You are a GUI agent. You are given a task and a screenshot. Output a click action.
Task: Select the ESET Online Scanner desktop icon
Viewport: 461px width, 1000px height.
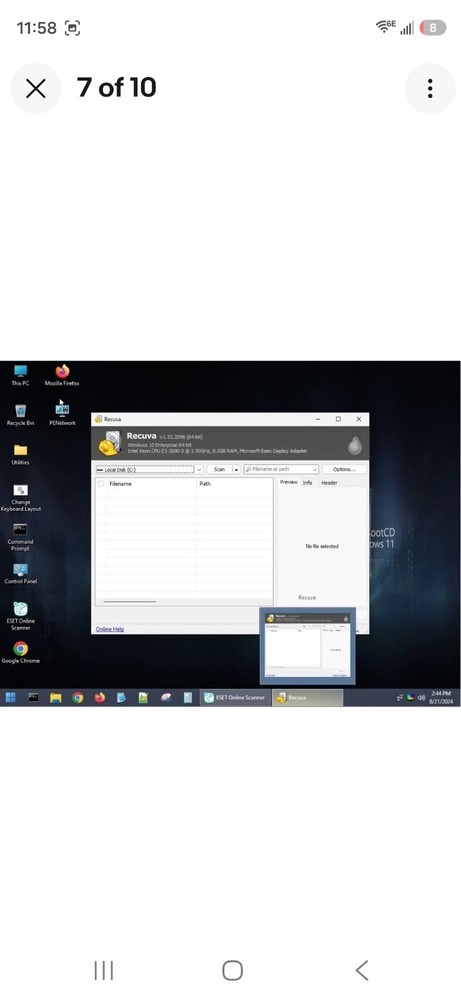coord(20,615)
